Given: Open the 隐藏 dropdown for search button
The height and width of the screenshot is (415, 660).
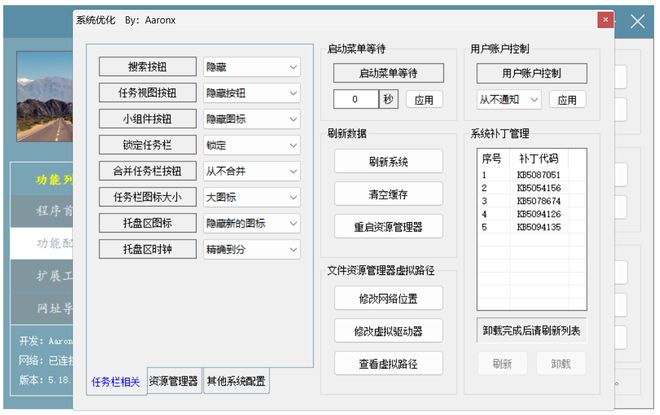Looking at the screenshot, I should [252, 67].
